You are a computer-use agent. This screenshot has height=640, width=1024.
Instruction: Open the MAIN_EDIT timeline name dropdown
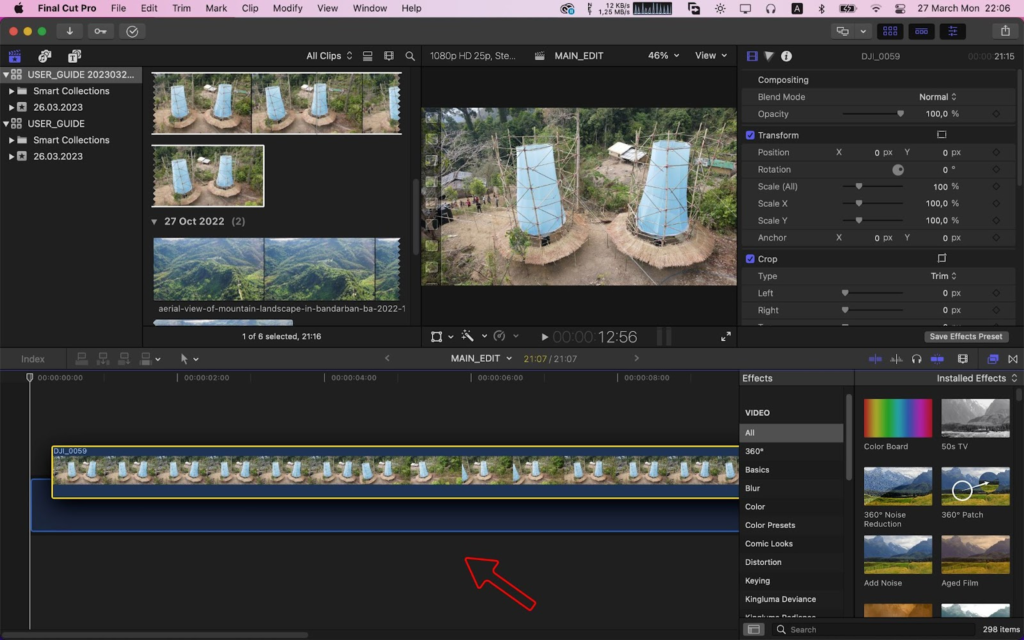(x=481, y=359)
